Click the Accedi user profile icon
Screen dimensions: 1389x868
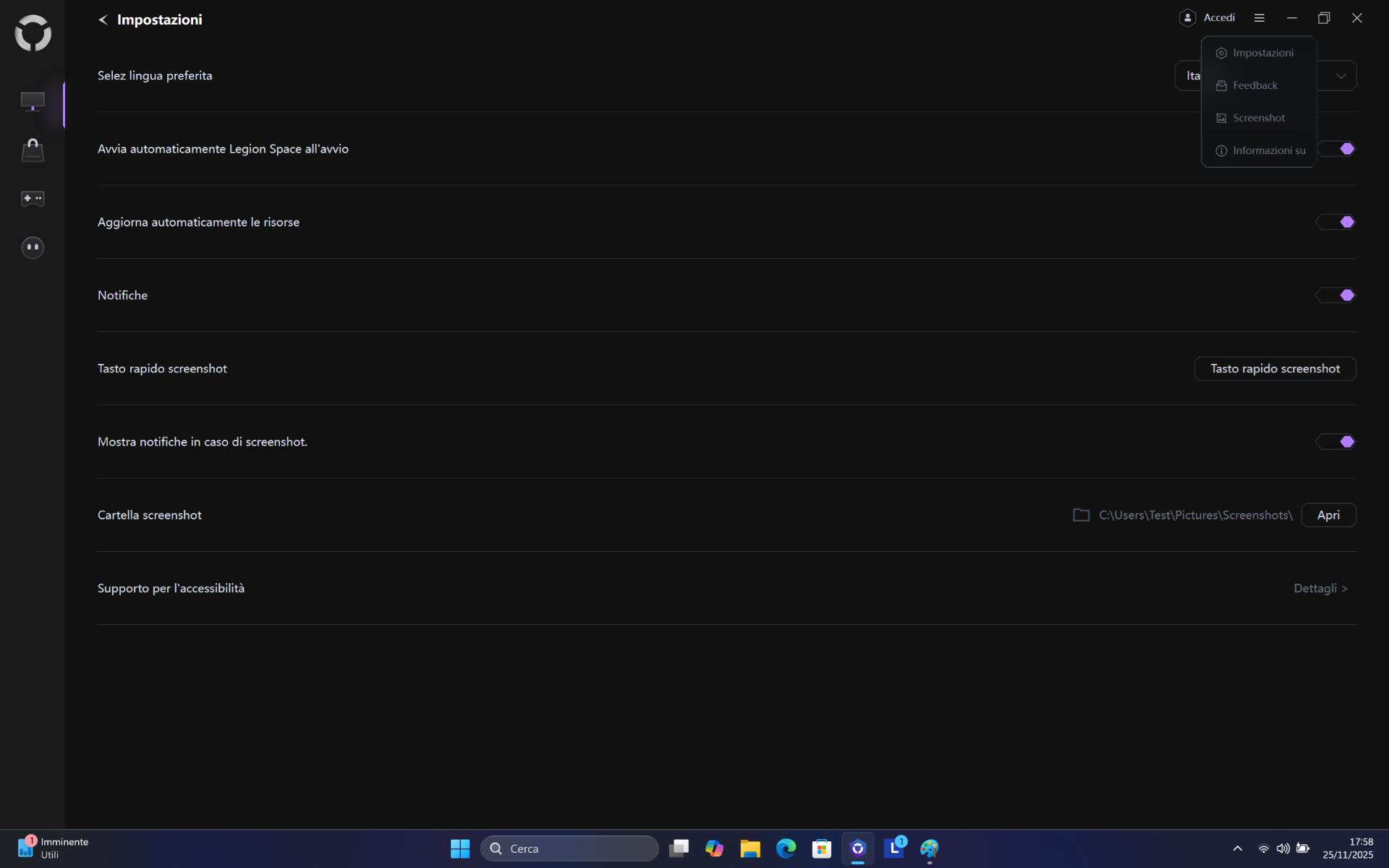(1187, 18)
